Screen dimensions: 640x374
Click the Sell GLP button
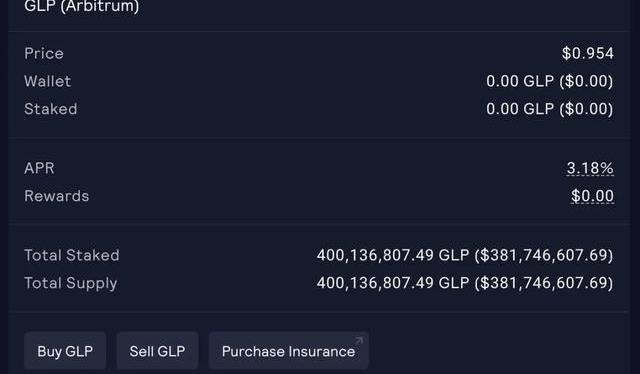coord(158,351)
